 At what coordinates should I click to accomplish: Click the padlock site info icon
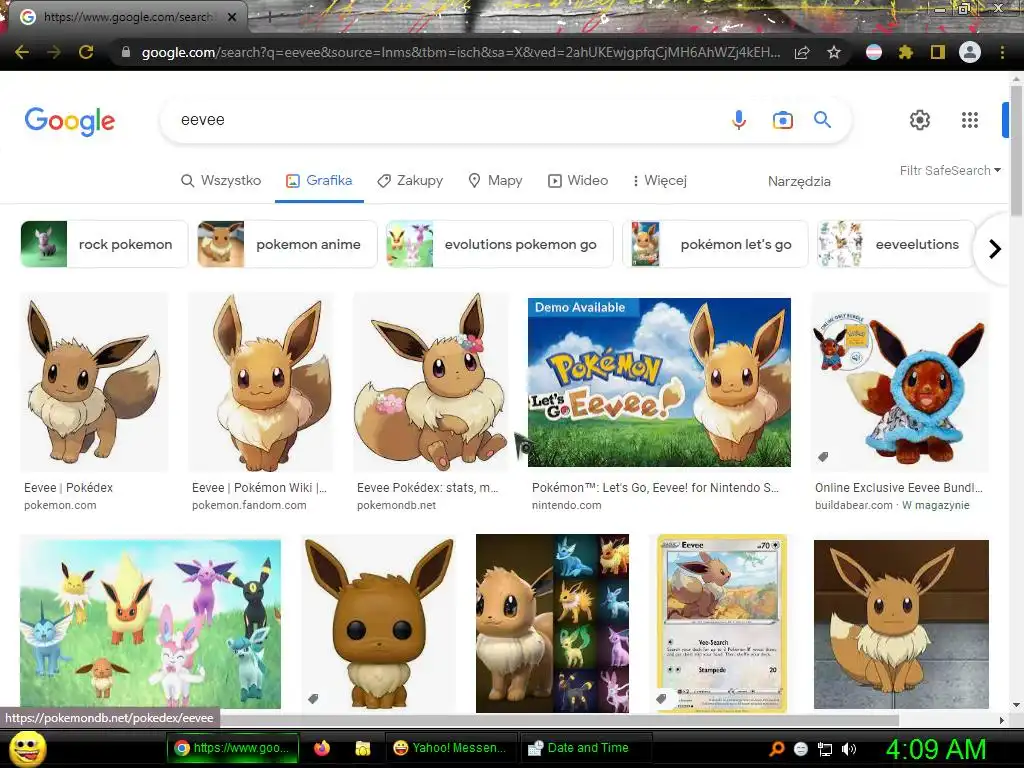(x=126, y=52)
